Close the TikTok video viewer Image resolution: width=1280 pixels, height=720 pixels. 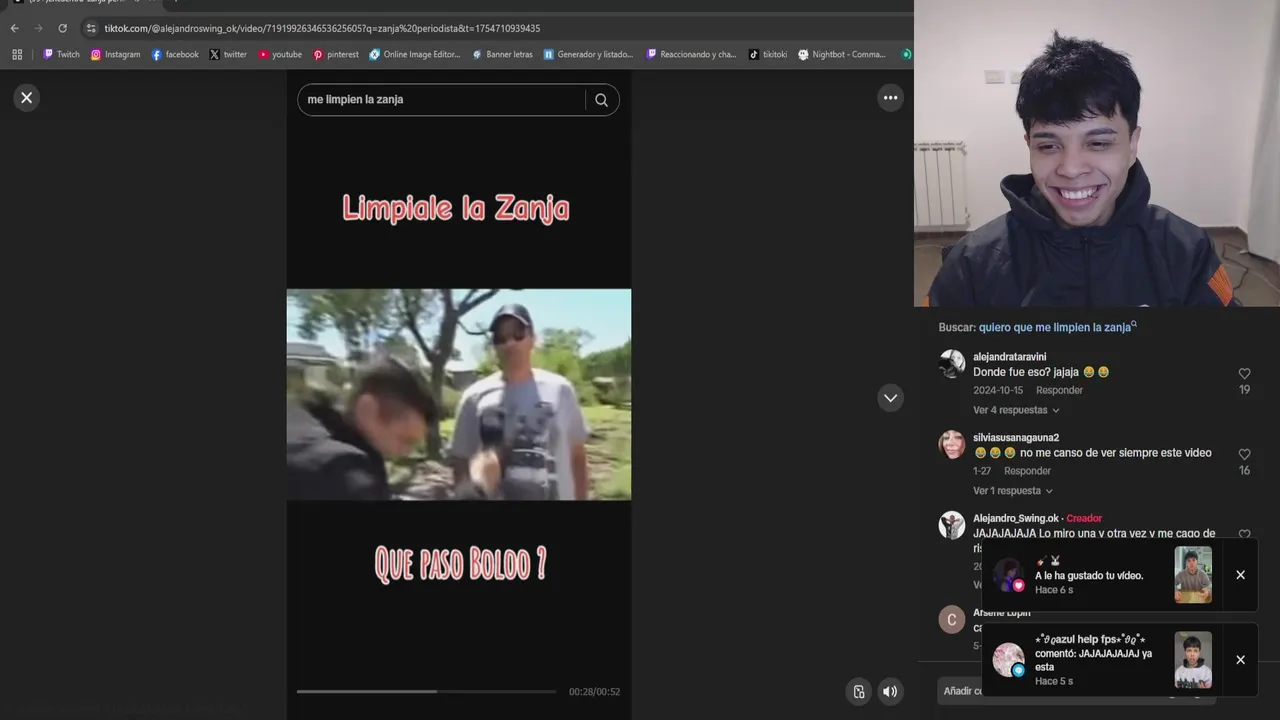27,97
